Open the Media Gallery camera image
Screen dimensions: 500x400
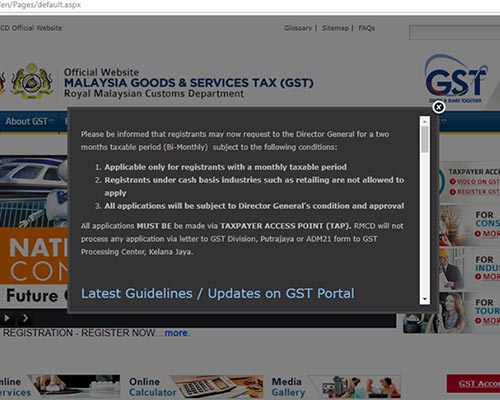tap(354, 387)
